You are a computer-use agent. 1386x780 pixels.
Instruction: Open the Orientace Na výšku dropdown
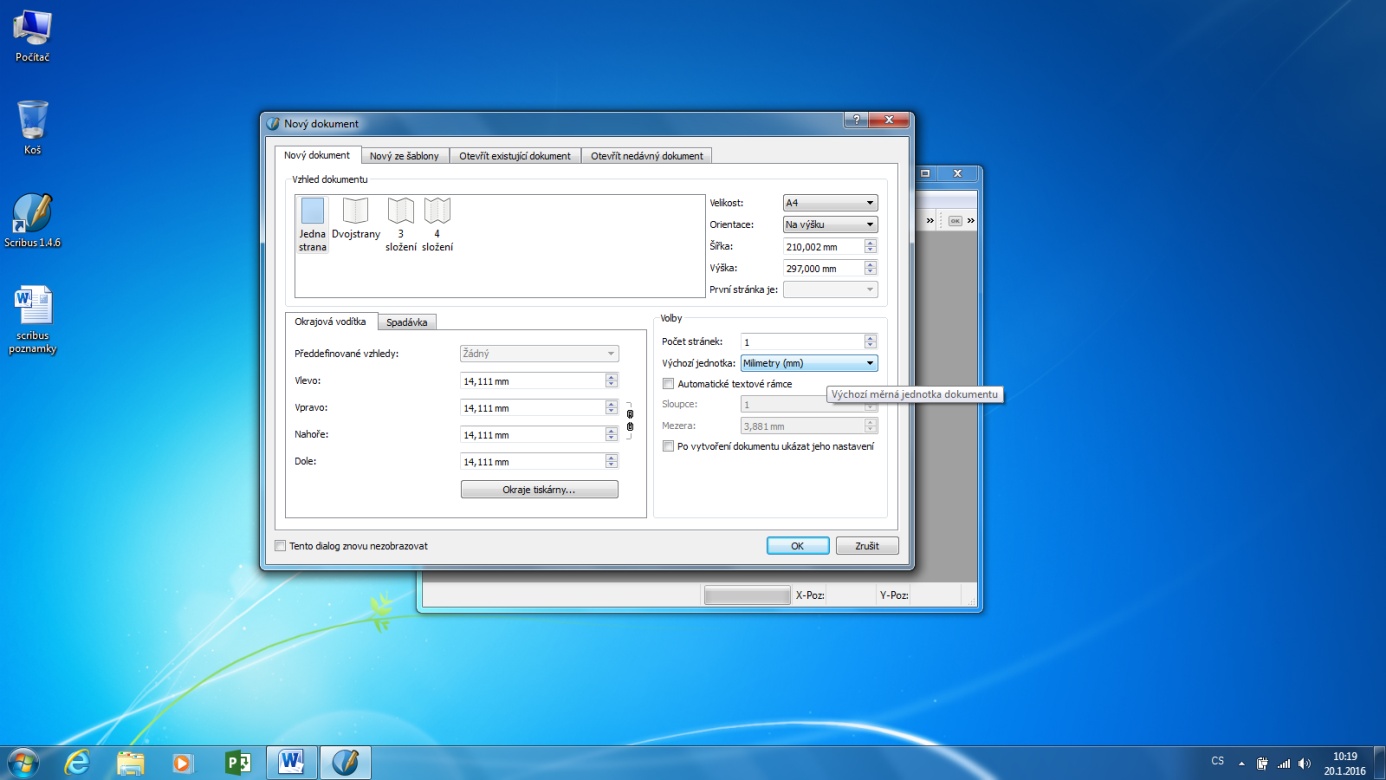[x=830, y=225]
